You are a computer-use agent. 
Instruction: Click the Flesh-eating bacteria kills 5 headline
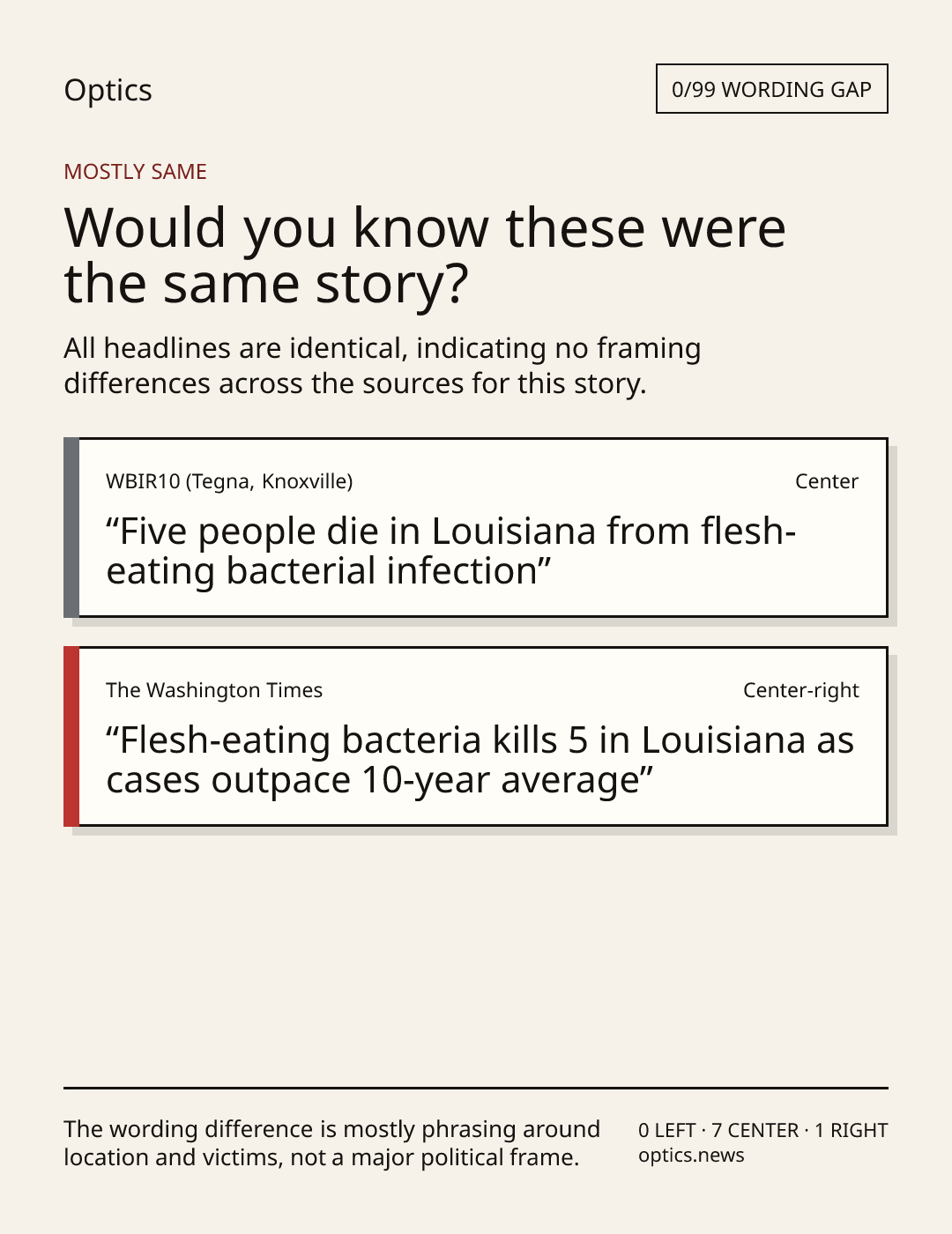tap(480, 760)
